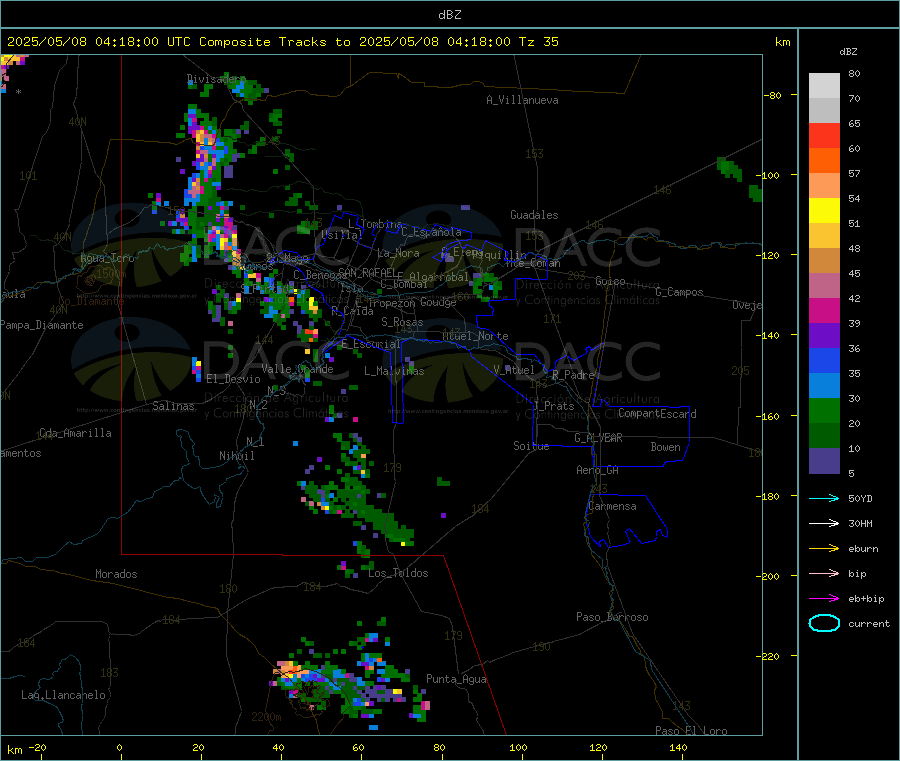Click the J_Prats location label

pyautogui.click(x=554, y=406)
